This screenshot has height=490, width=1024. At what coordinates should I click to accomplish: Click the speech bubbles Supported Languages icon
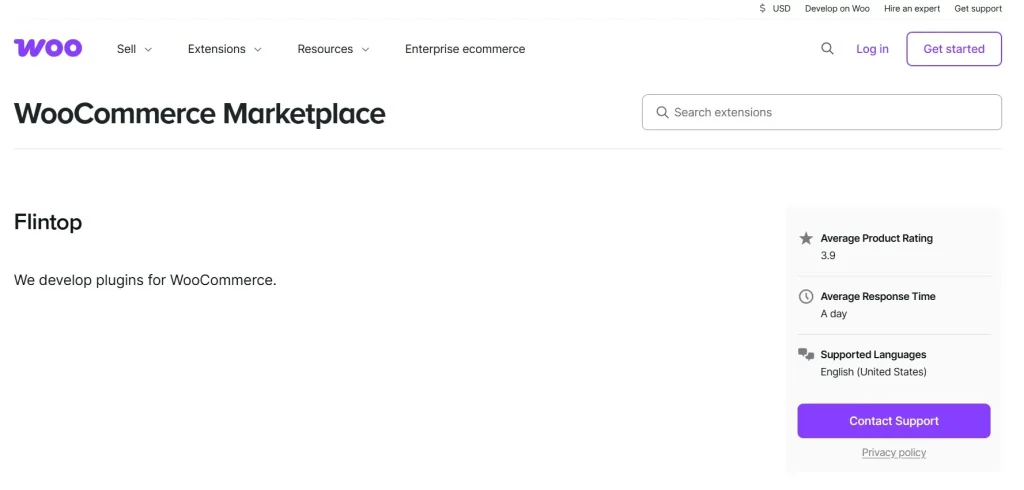click(x=806, y=354)
